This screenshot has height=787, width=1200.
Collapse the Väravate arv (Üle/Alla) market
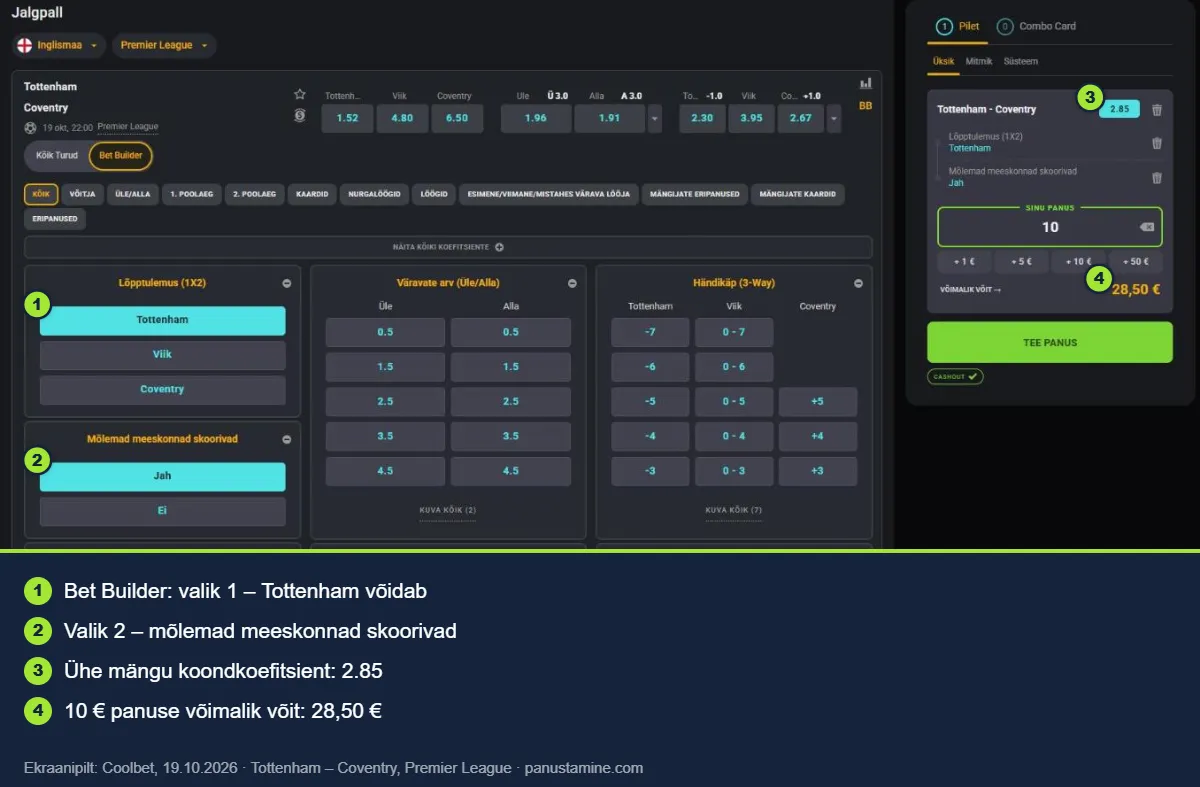(572, 284)
